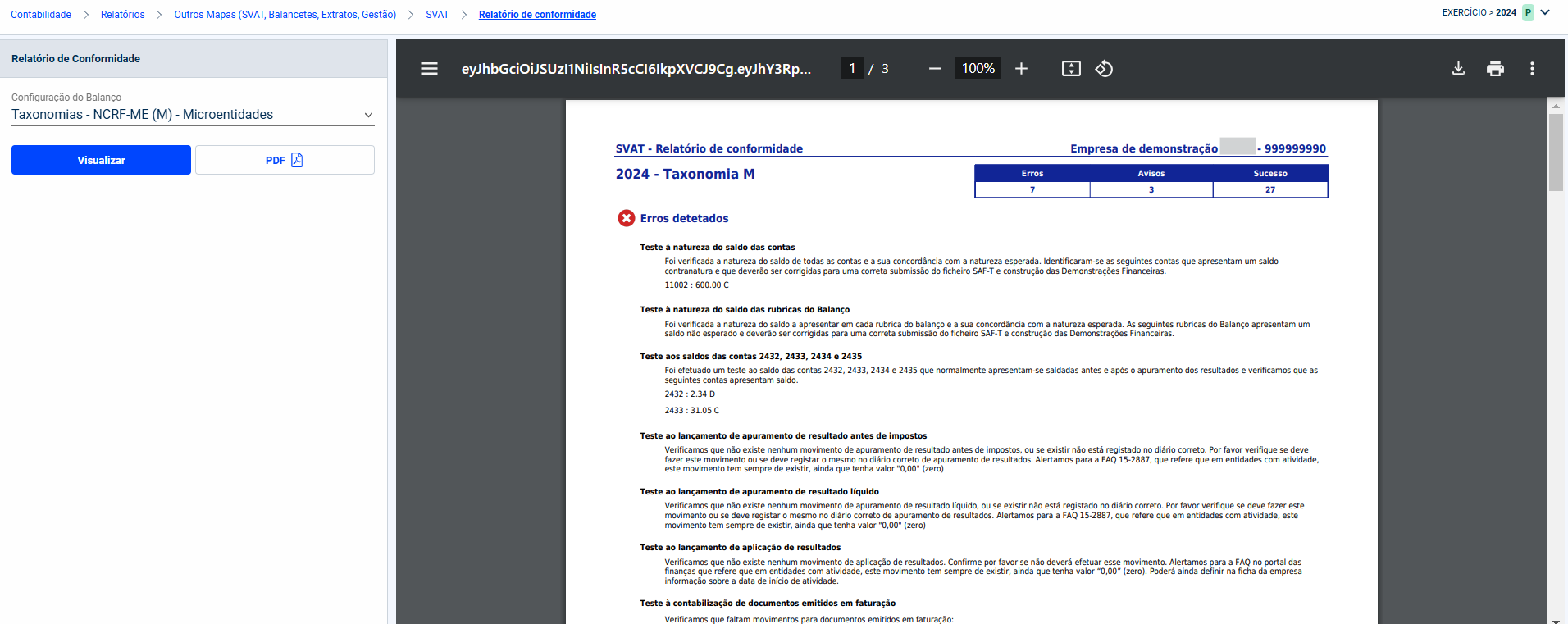This screenshot has width=1568, height=624.
Task: Click the 100% zoom level field
Action: 978,68
